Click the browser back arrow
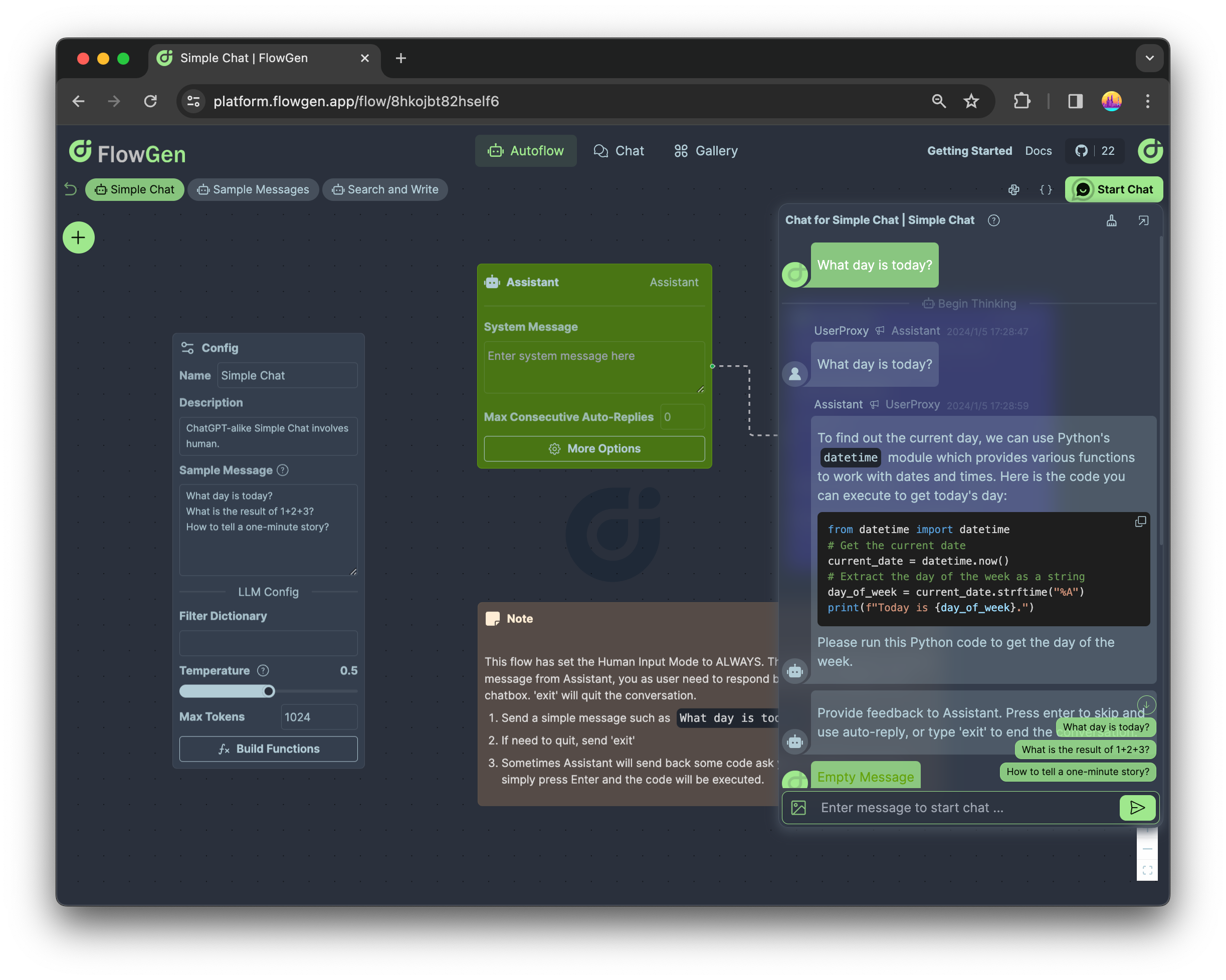Image resolution: width=1226 pixels, height=980 pixels. click(x=79, y=101)
